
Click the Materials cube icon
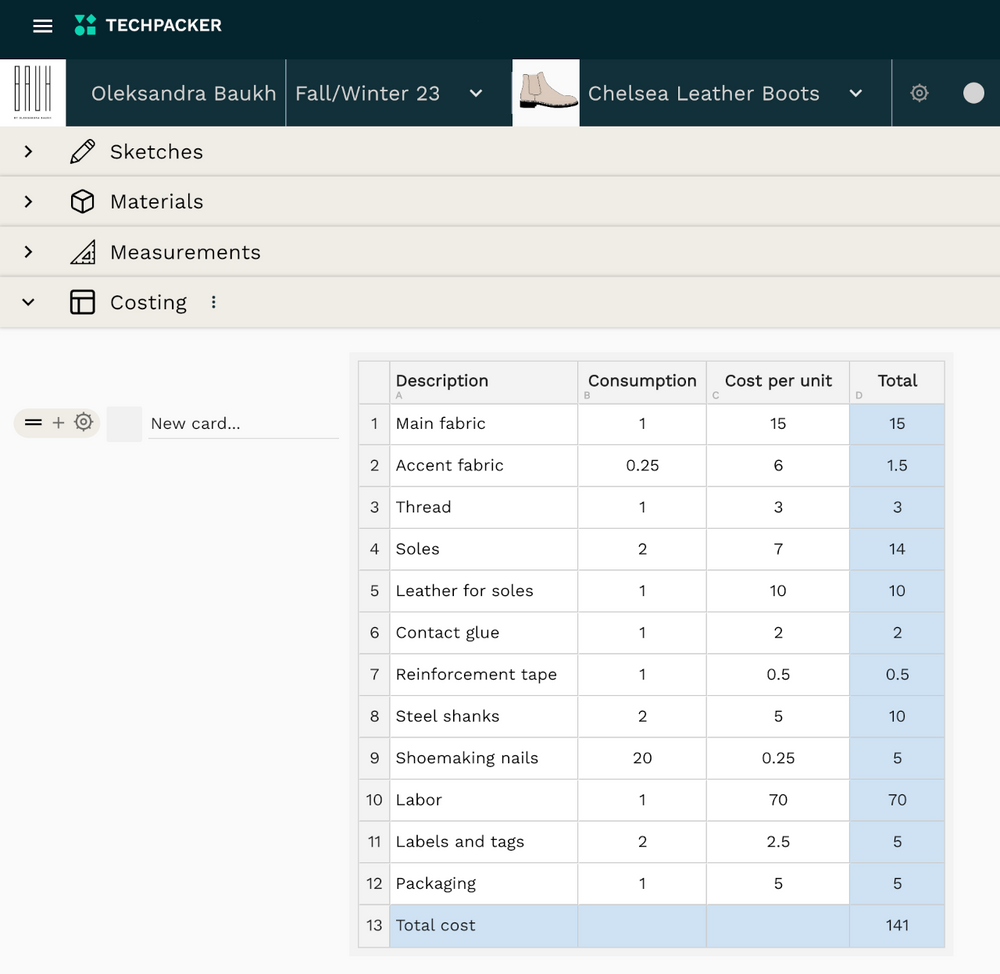click(x=83, y=202)
